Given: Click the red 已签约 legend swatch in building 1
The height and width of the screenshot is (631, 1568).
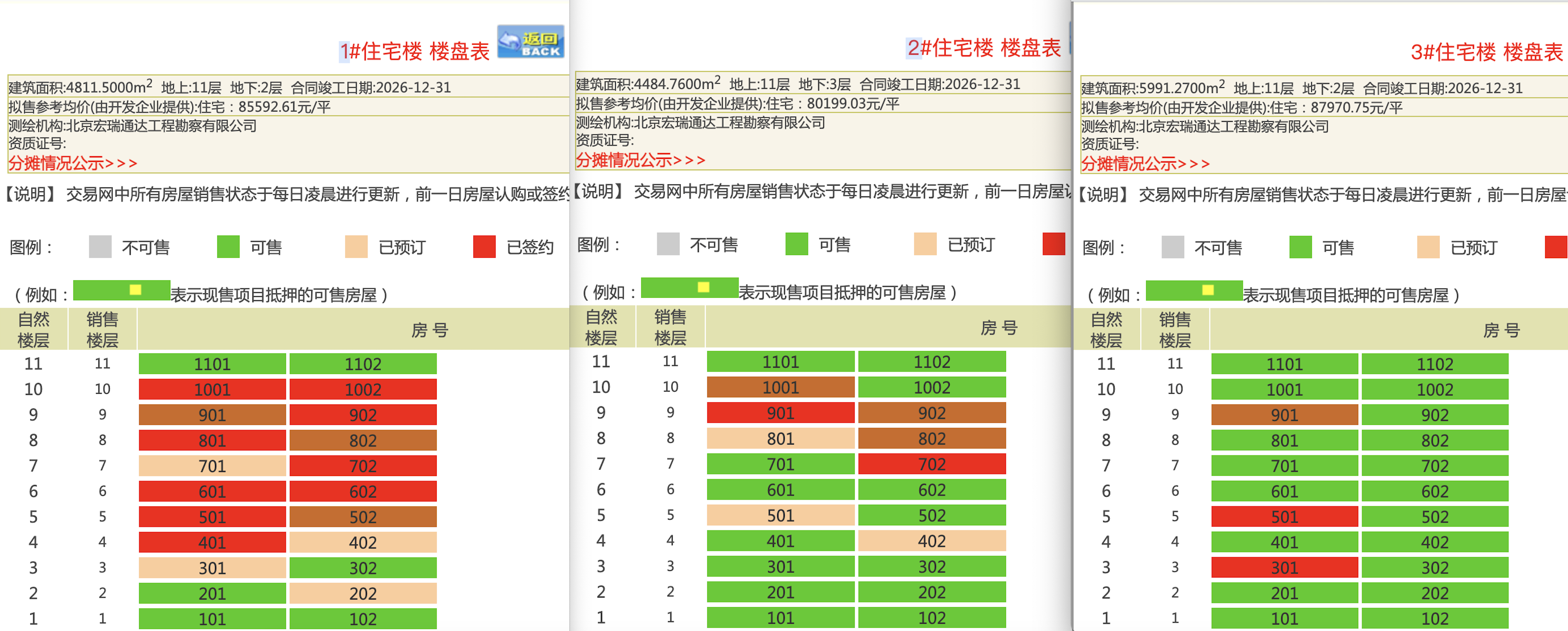Looking at the screenshot, I should tap(484, 247).
